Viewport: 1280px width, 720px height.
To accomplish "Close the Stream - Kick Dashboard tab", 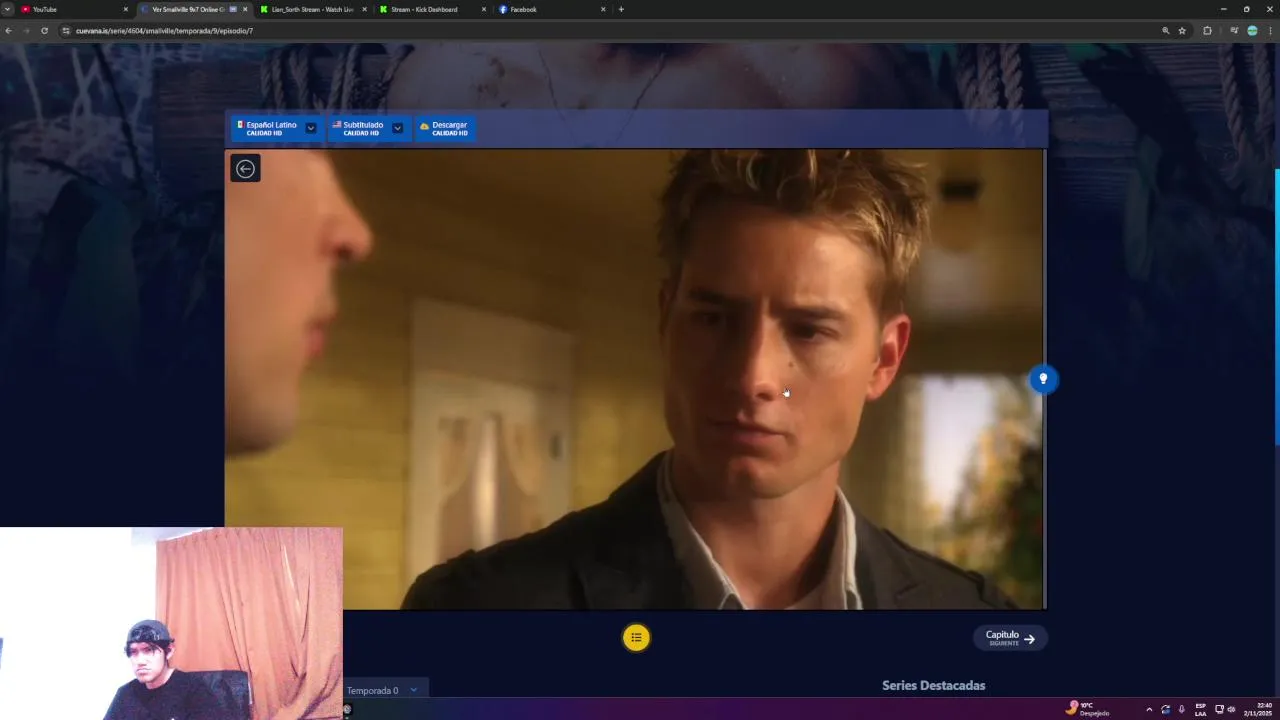I will pyautogui.click(x=484, y=9).
